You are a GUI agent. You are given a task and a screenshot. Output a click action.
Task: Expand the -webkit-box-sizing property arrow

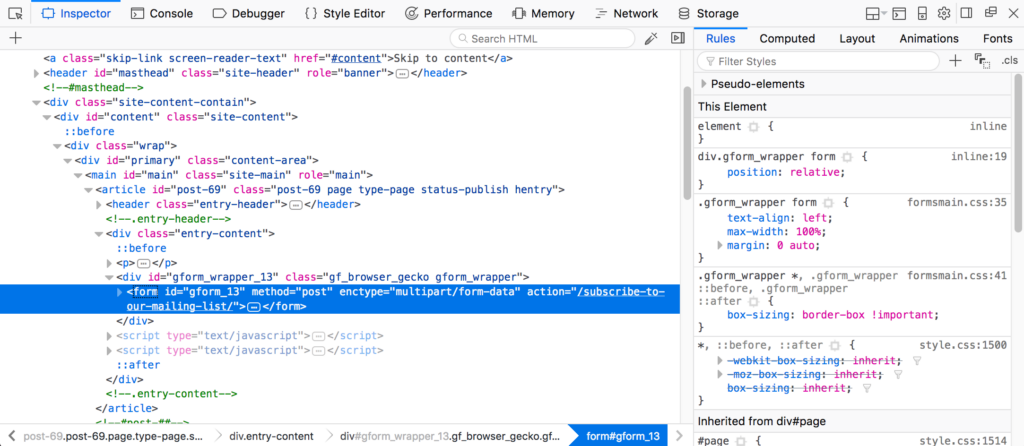click(720, 360)
